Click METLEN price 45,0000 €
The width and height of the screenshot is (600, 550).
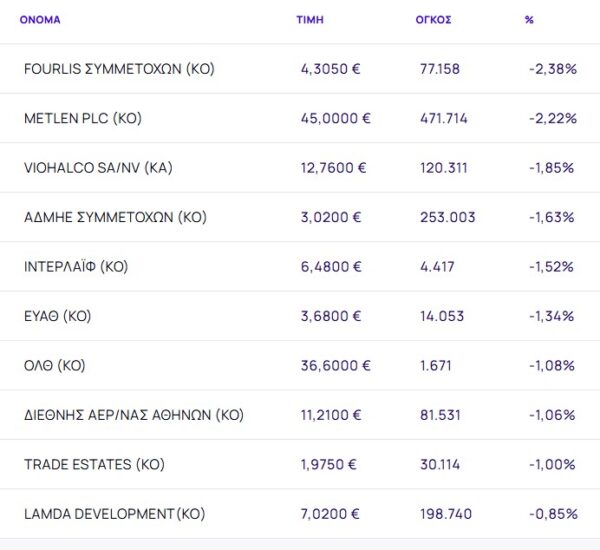point(335,118)
